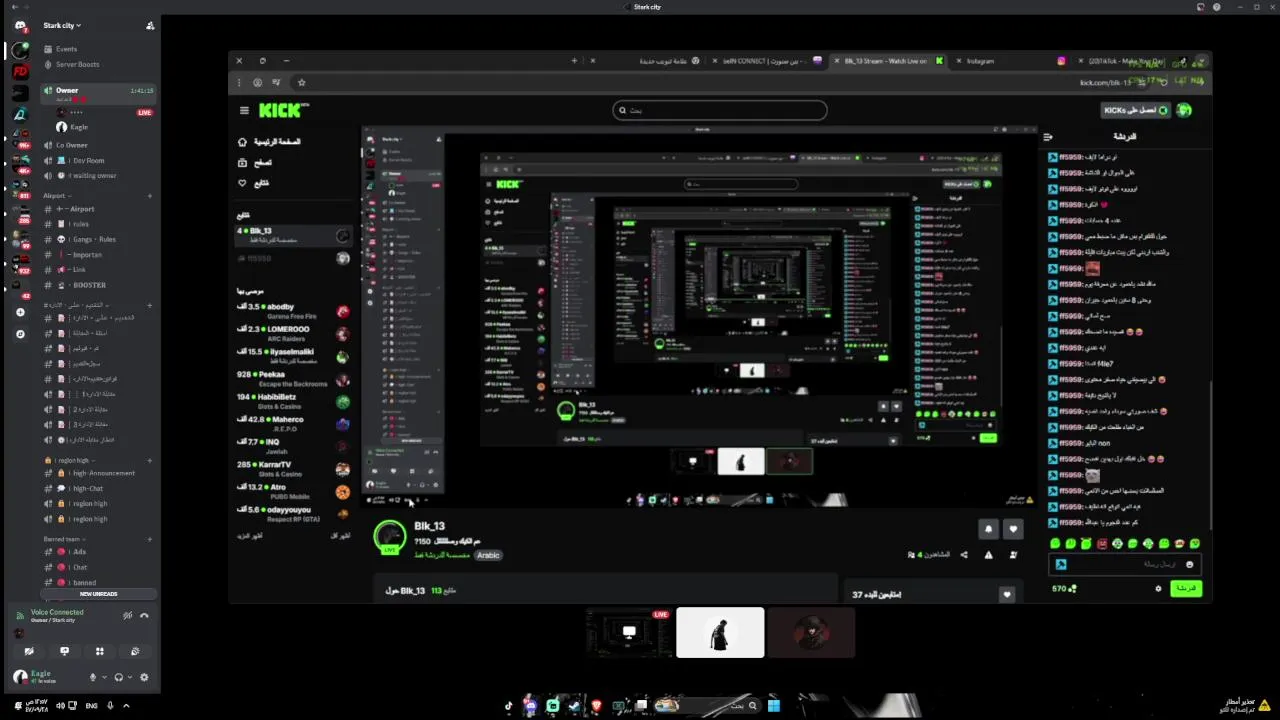Open KarrarTV channel in Kick sidebar
1280x720 pixels.
[x=292, y=469]
